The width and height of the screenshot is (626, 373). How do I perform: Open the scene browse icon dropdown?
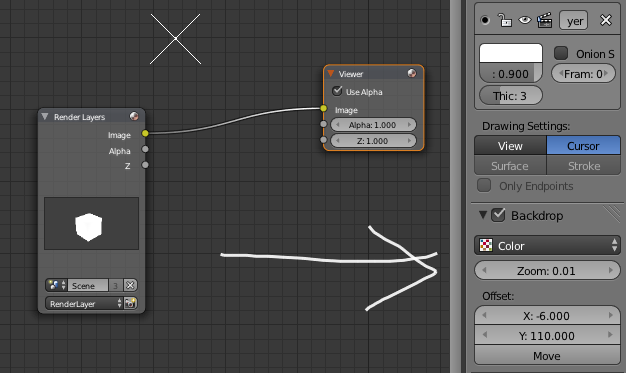coord(56,285)
